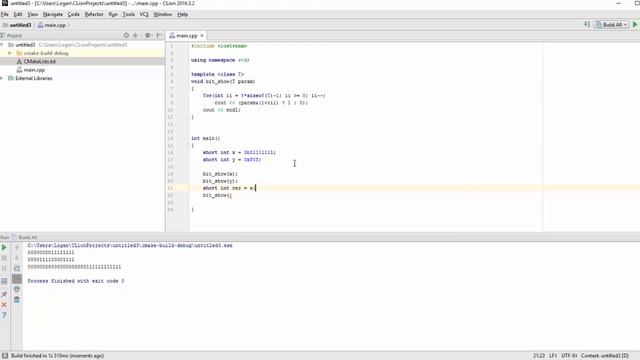Screen dimensions: 640x360
Task: Click the layout restore icon in Run sidebar
Action: coord(4,281)
